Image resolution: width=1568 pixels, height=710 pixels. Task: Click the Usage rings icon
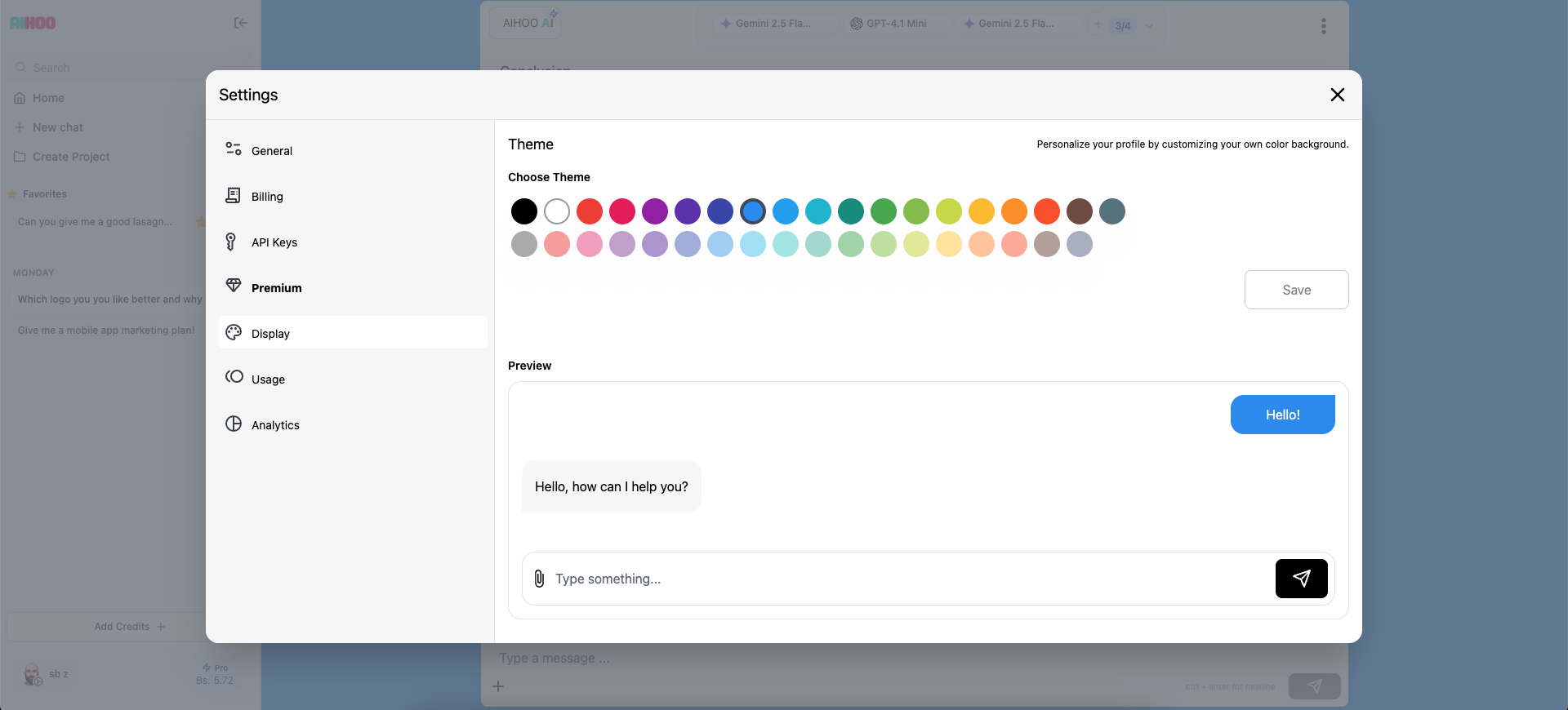pyautogui.click(x=234, y=377)
